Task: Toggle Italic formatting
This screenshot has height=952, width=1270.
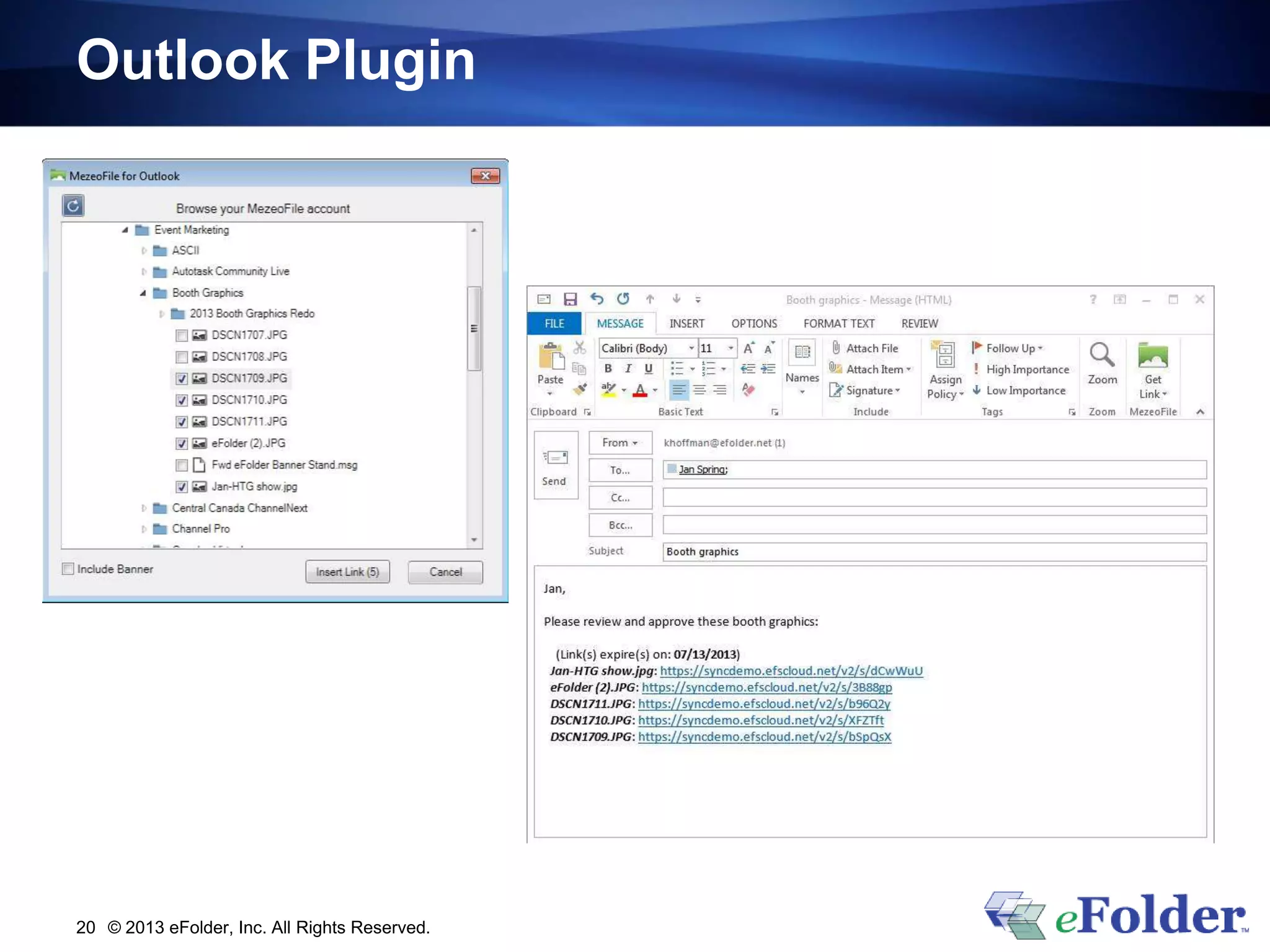Action: click(628, 369)
